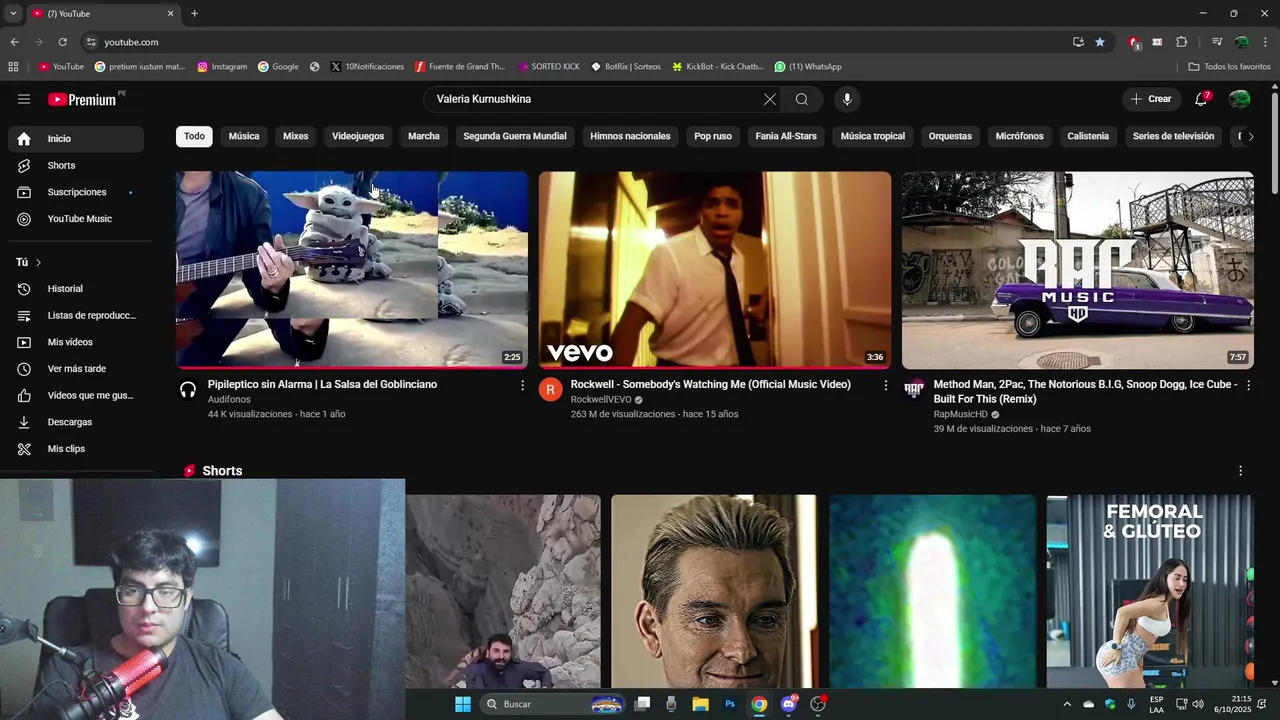Open the Femoral & Glúteo short
Screen dimensions: 1280x720
click(x=1150, y=592)
